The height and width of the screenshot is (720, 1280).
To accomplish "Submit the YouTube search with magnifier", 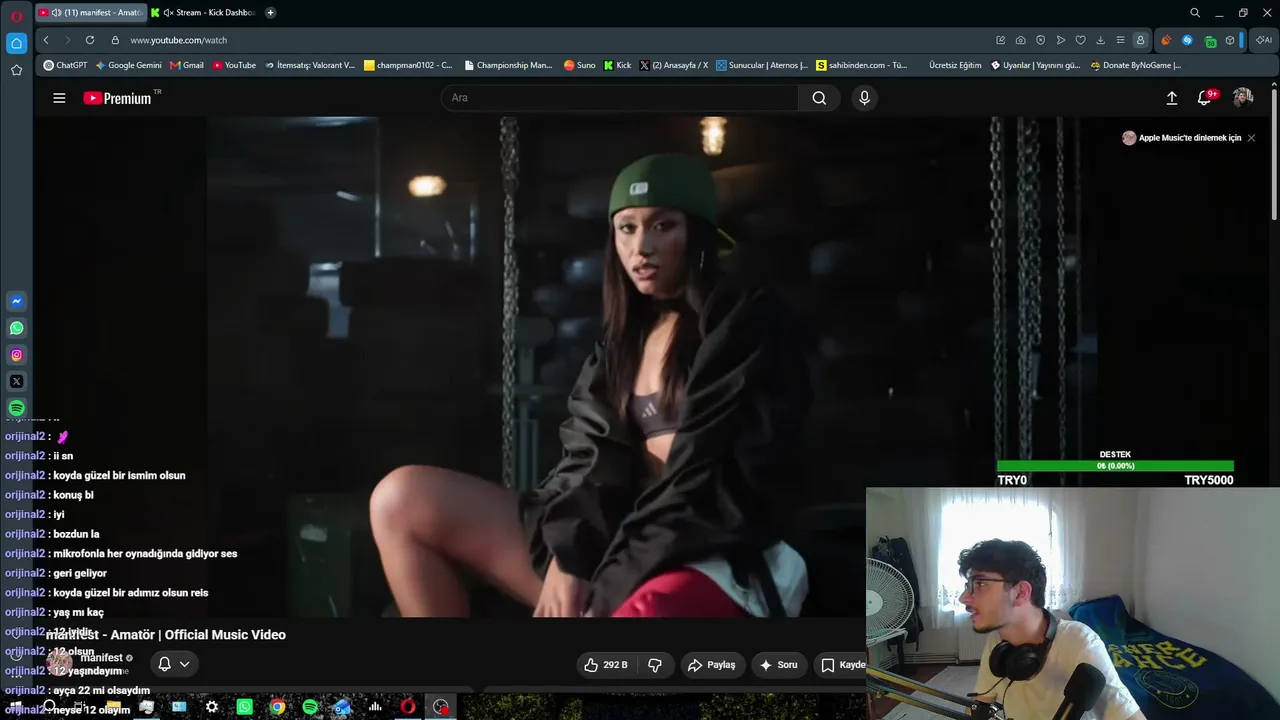I will [819, 98].
